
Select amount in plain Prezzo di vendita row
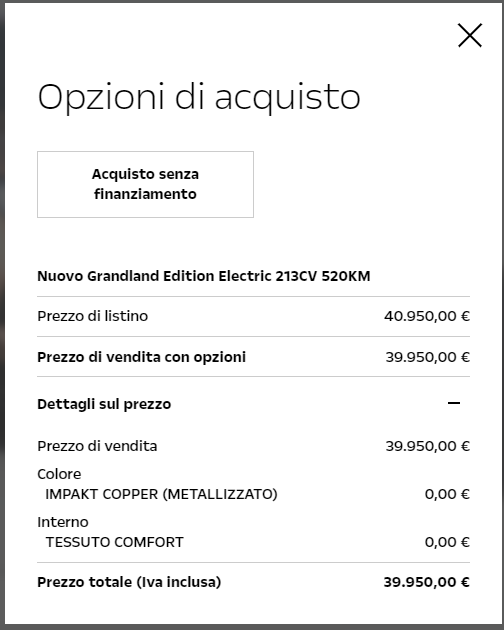point(428,446)
